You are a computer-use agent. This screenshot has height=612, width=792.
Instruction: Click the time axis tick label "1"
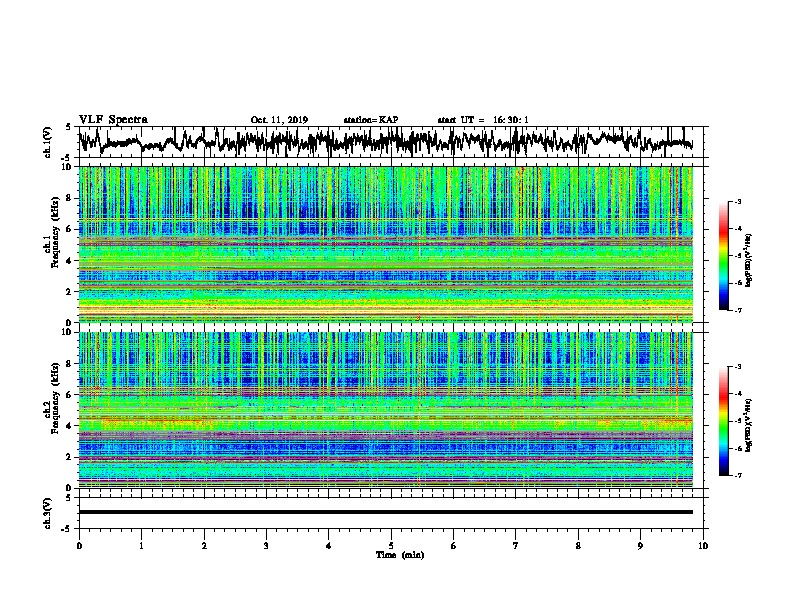[x=141, y=546]
